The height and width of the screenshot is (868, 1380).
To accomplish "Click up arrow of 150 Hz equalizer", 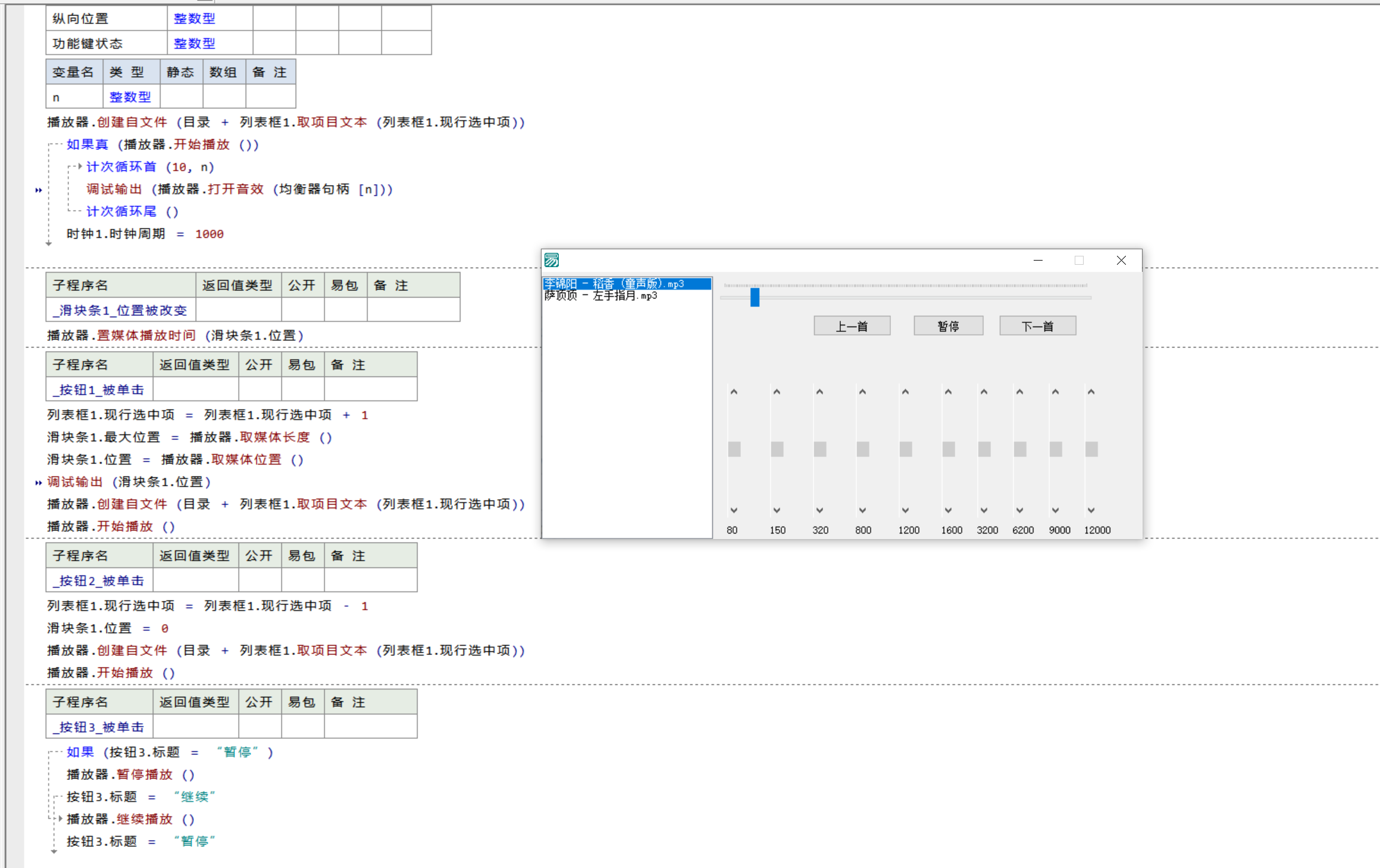I will click(x=777, y=392).
